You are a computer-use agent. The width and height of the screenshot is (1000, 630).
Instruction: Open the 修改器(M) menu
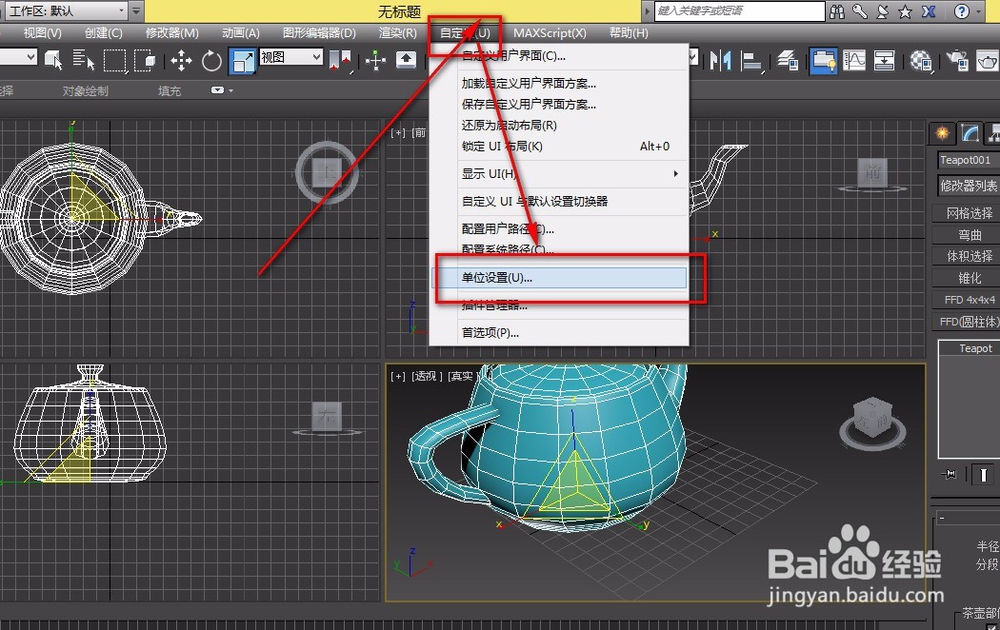(172, 33)
